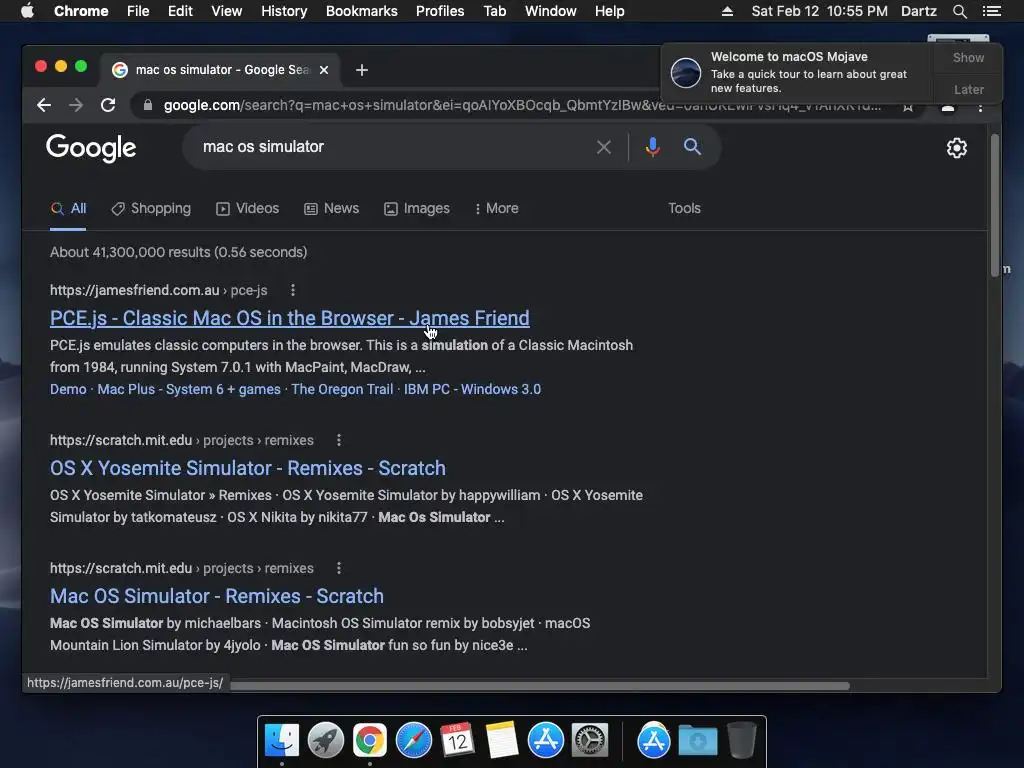
Task: Open Safari from the Dock
Action: (413, 741)
